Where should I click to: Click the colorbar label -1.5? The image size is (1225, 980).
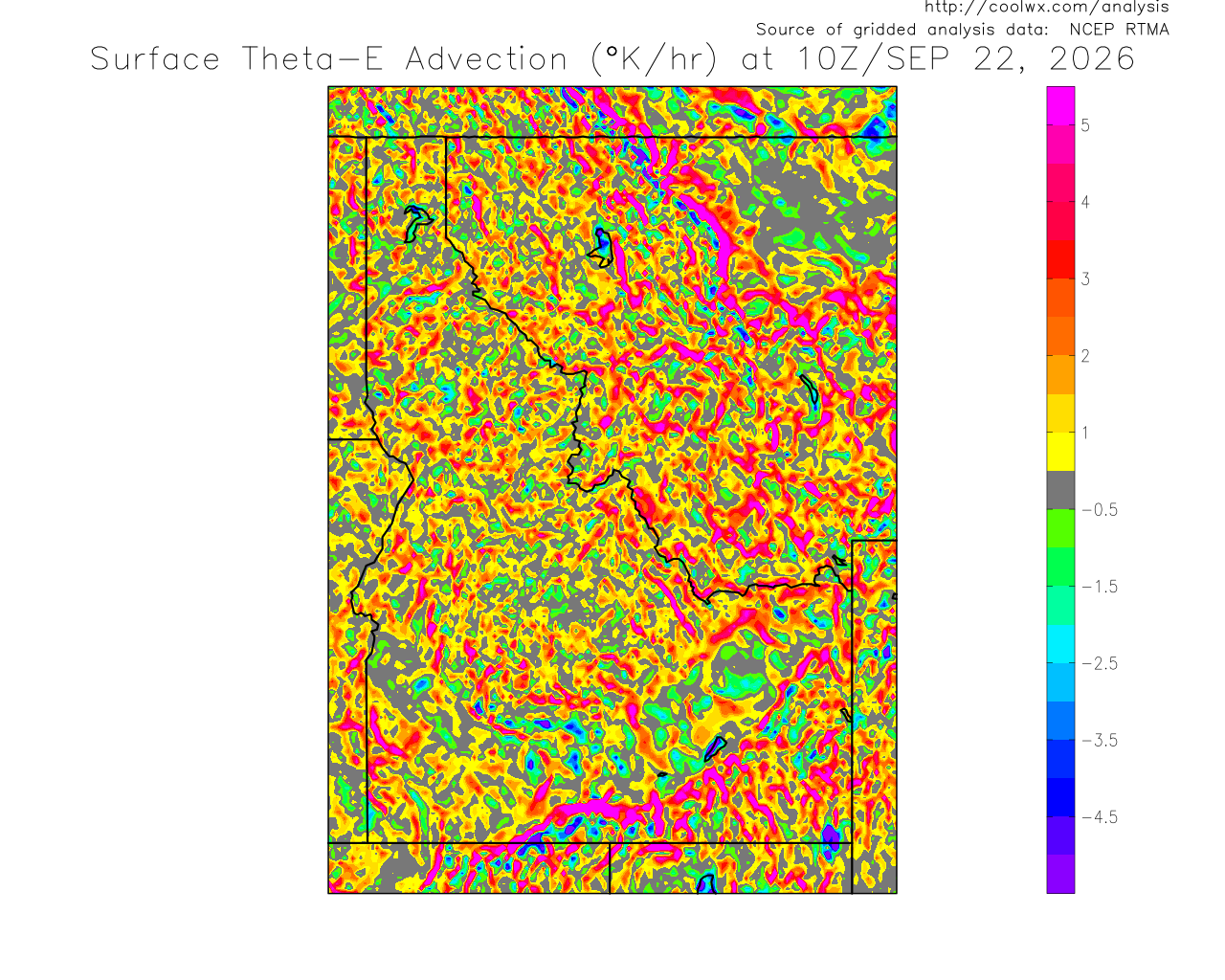point(1099,587)
